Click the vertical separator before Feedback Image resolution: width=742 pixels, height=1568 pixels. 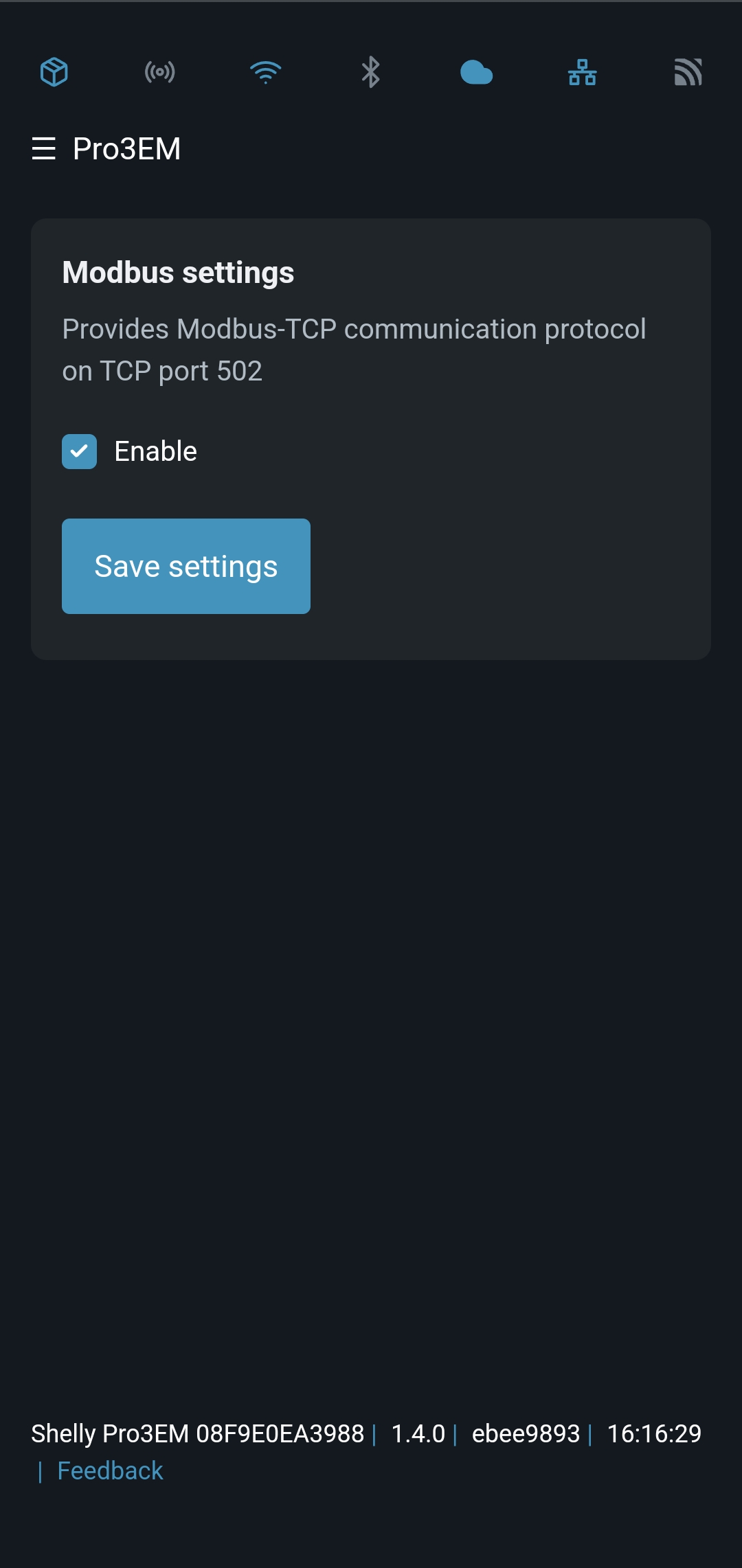[x=40, y=1471]
